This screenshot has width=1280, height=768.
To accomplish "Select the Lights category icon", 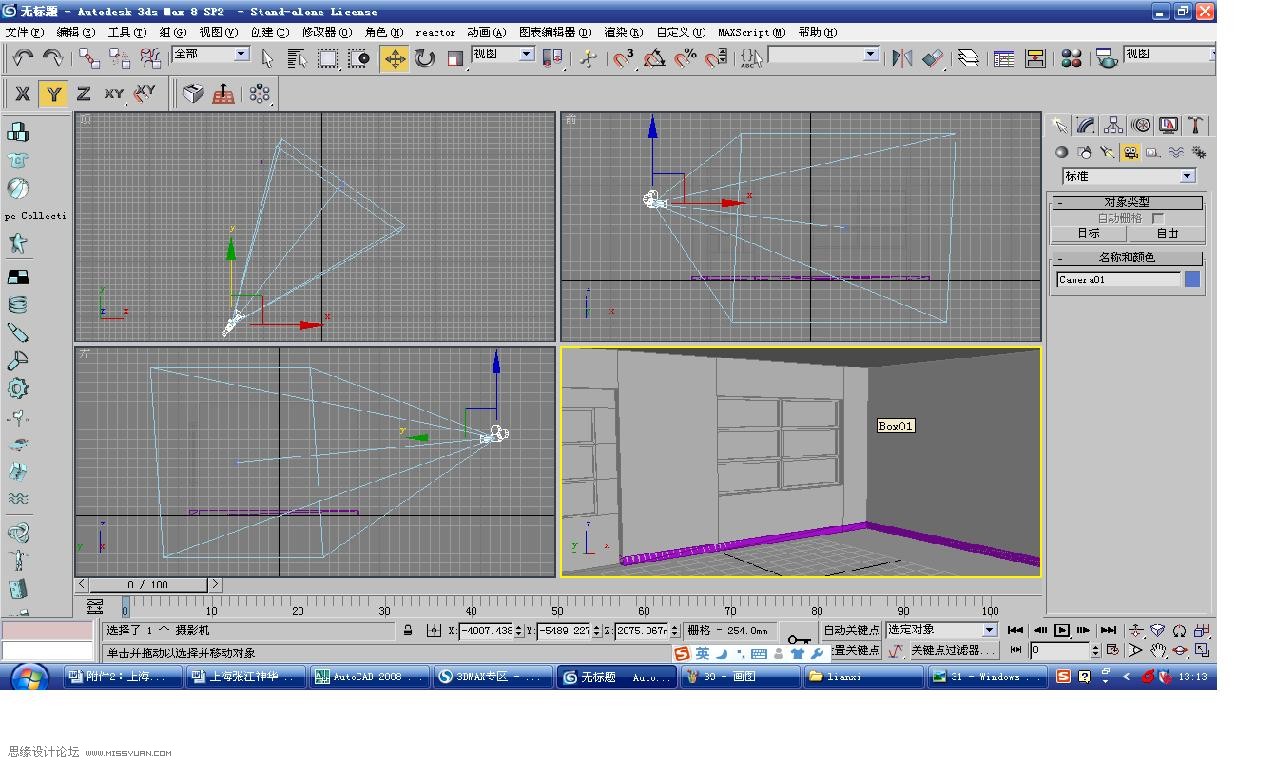I will click(x=1107, y=153).
